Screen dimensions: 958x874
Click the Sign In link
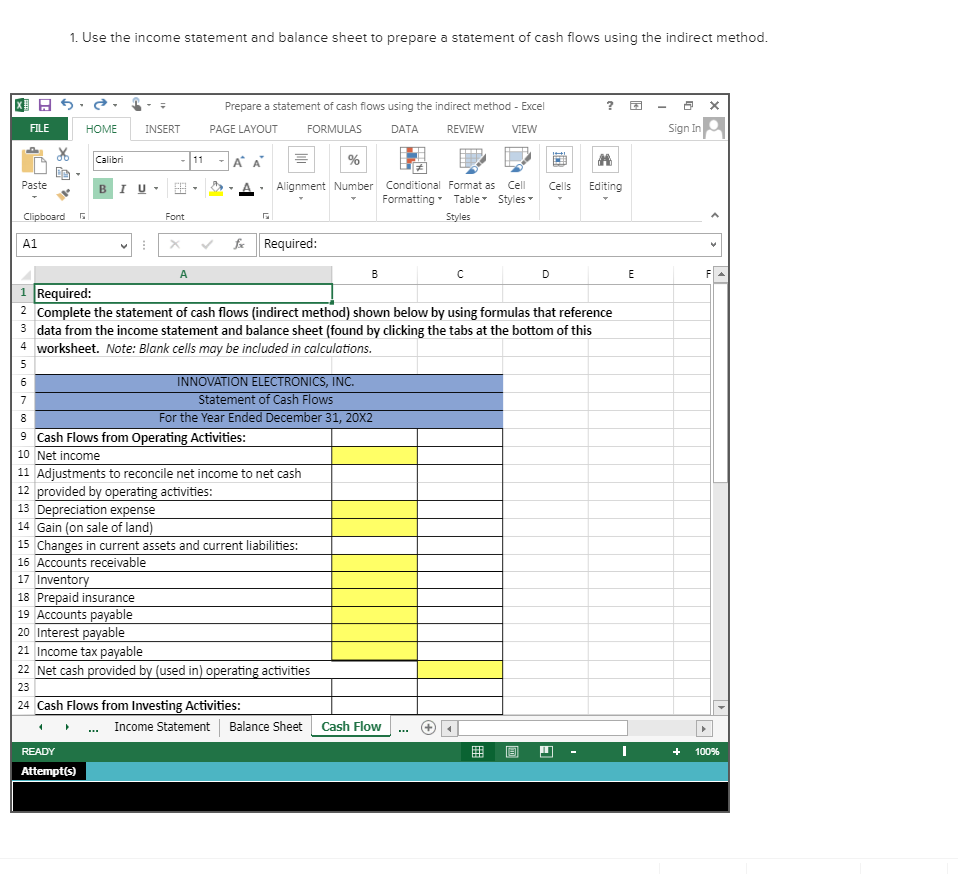pos(684,129)
